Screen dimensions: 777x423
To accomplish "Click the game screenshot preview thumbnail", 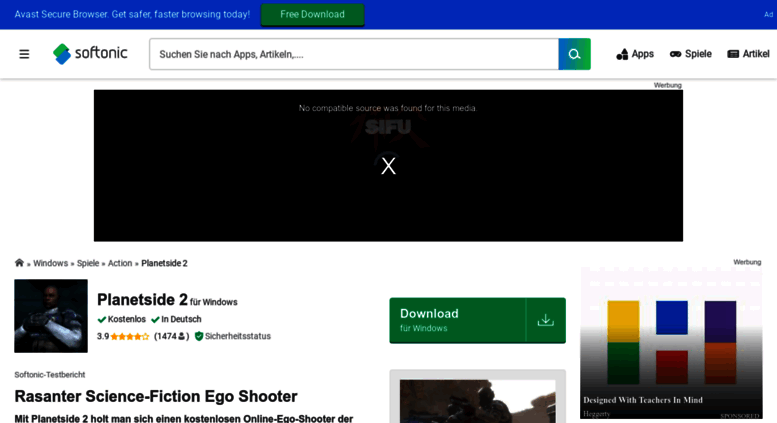I will [x=478, y=401].
